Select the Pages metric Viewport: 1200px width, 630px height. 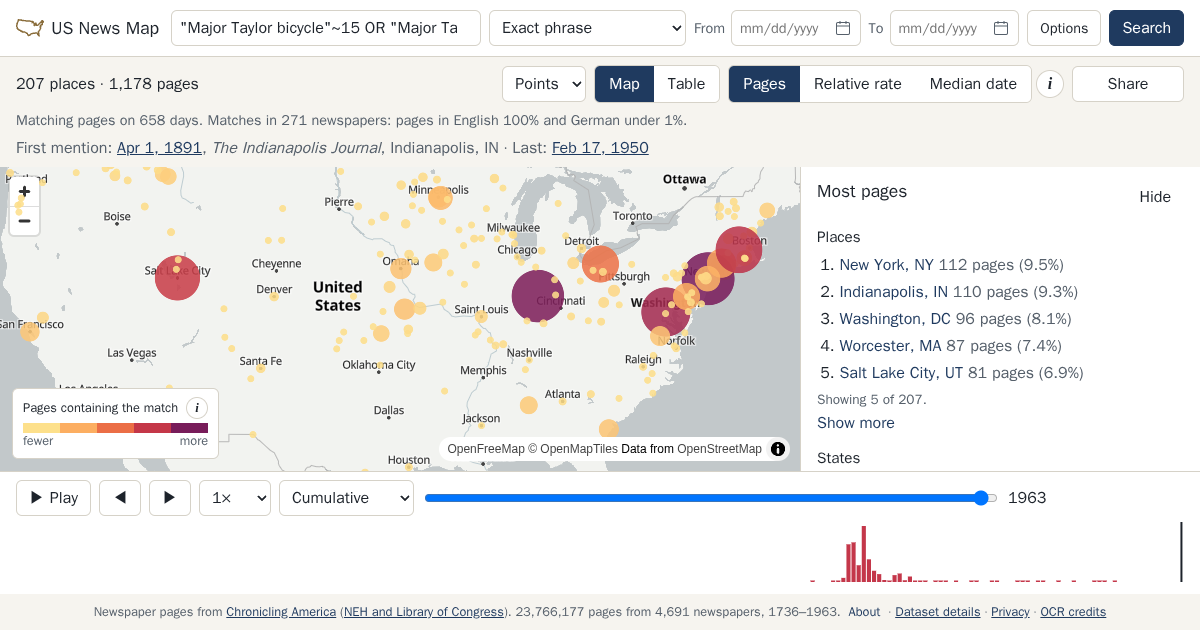point(764,84)
